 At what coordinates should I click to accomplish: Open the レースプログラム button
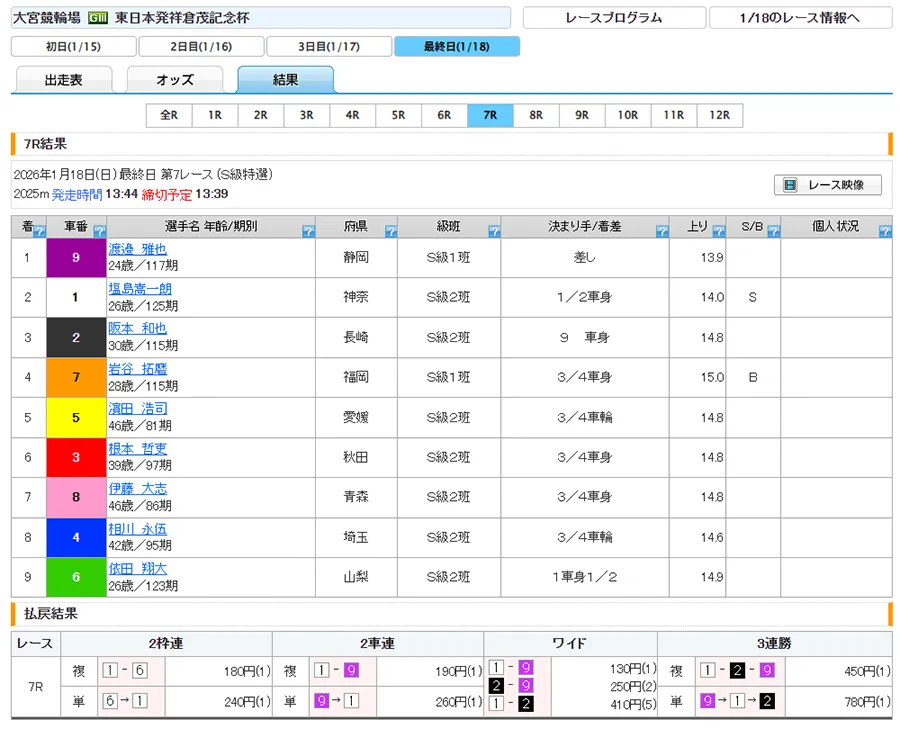[613, 18]
